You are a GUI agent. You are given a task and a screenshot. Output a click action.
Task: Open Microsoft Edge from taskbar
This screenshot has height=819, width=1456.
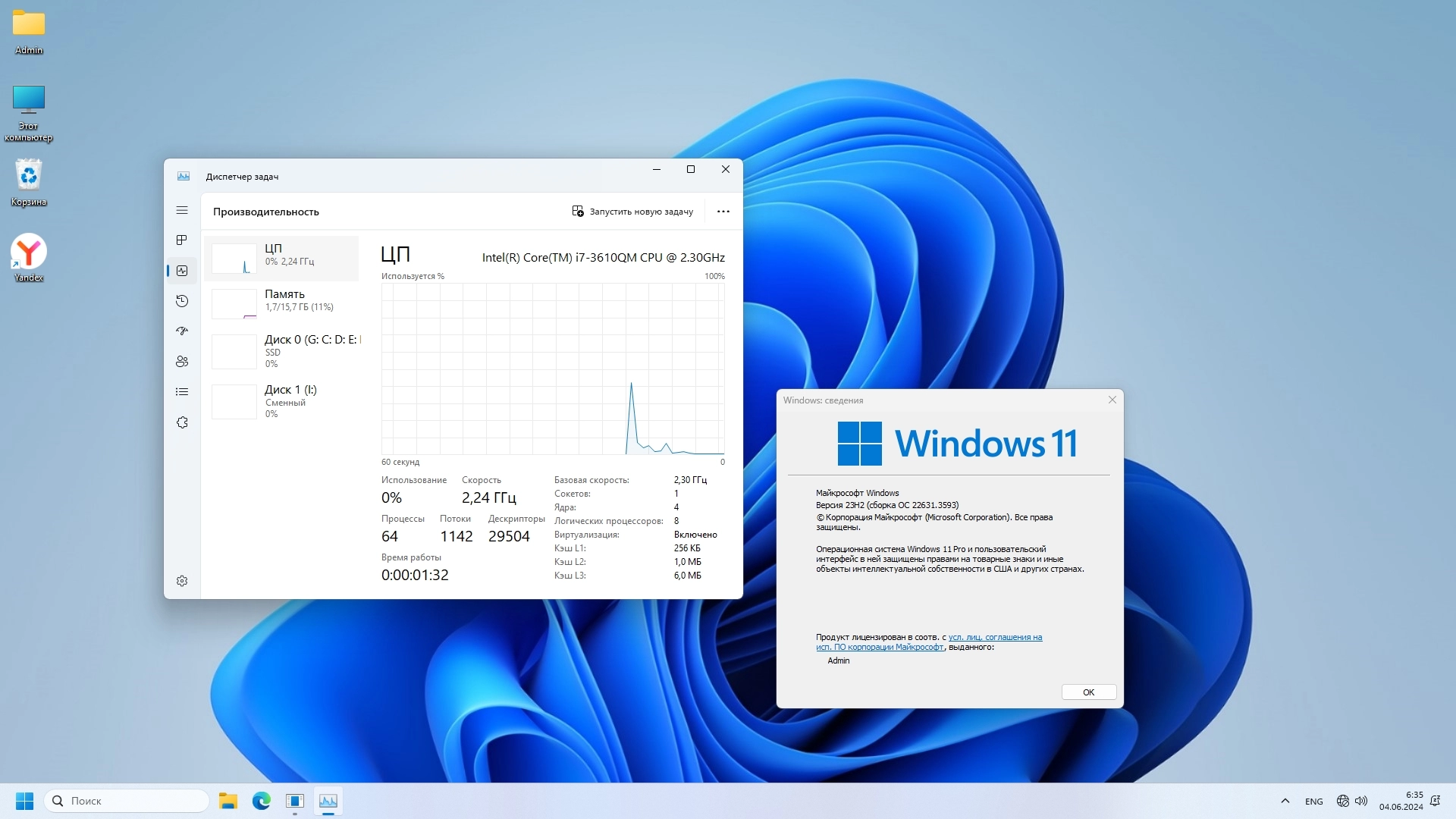point(262,801)
